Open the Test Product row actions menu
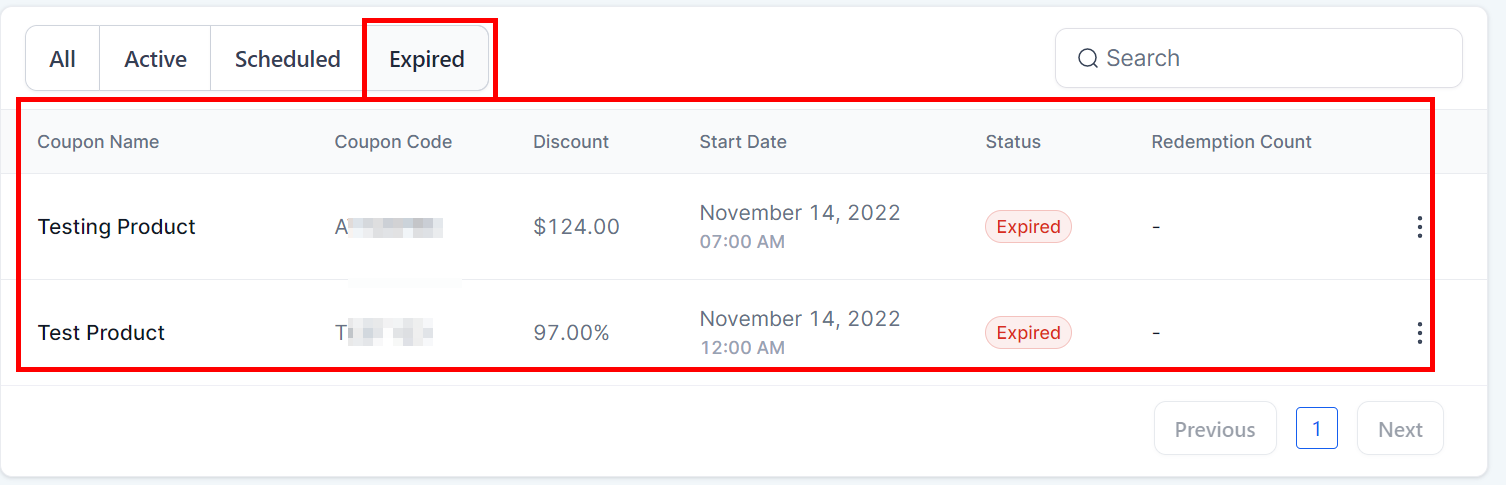1506x485 pixels. [x=1419, y=333]
